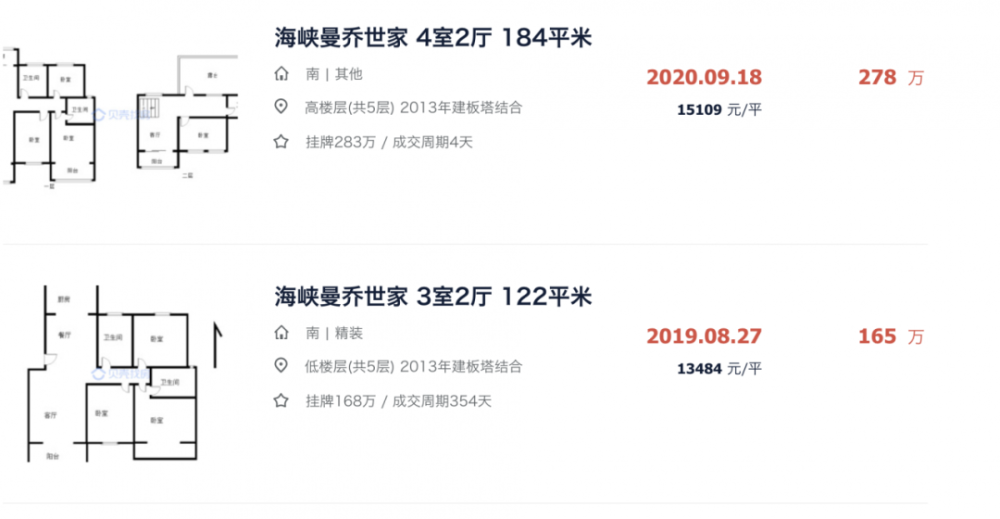The width and height of the screenshot is (1000, 519).
Task: Click the location pin icon beside 低楼层(共5层)
Action: tap(282, 367)
